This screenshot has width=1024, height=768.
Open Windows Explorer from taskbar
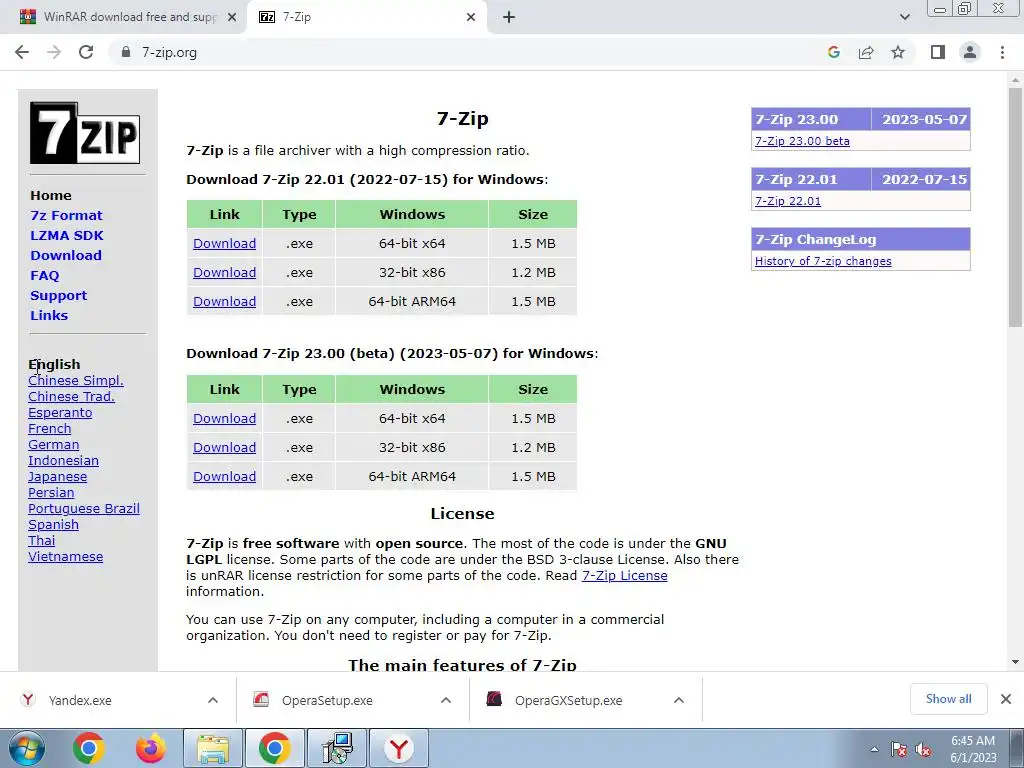pyautogui.click(x=213, y=748)
